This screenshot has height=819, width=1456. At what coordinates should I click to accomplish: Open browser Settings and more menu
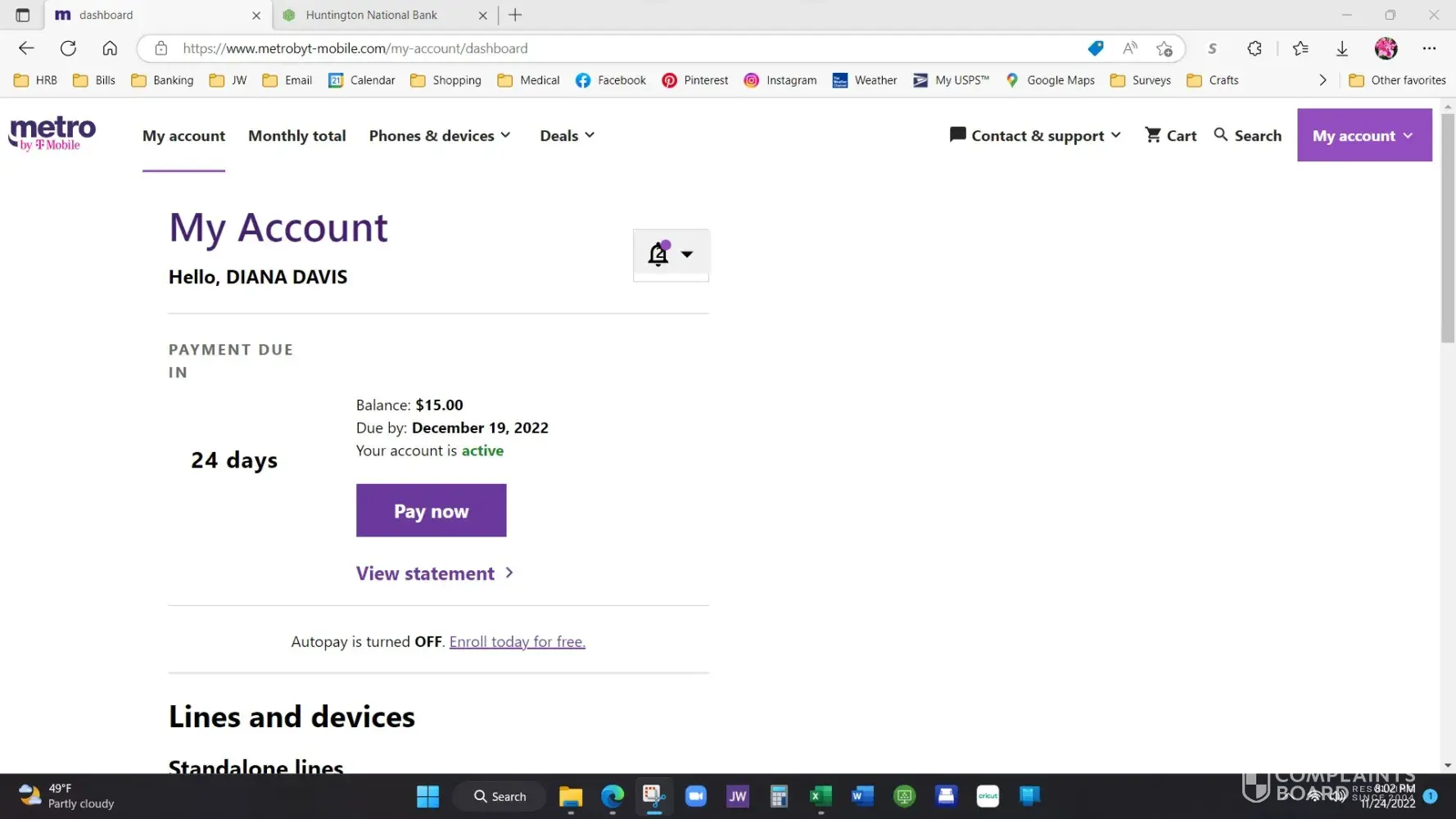[x=1429, y=48]
